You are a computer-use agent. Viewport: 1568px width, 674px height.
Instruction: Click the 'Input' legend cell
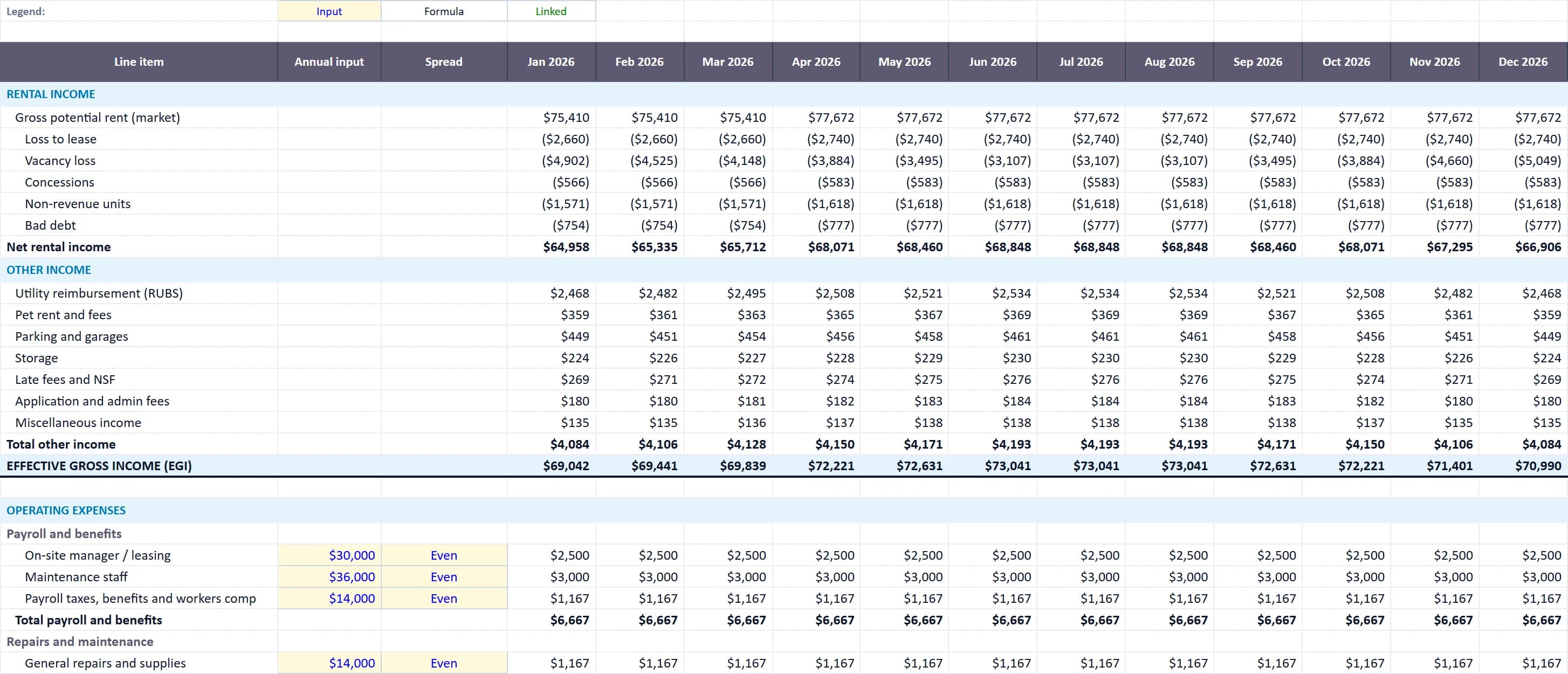[329, 11]
